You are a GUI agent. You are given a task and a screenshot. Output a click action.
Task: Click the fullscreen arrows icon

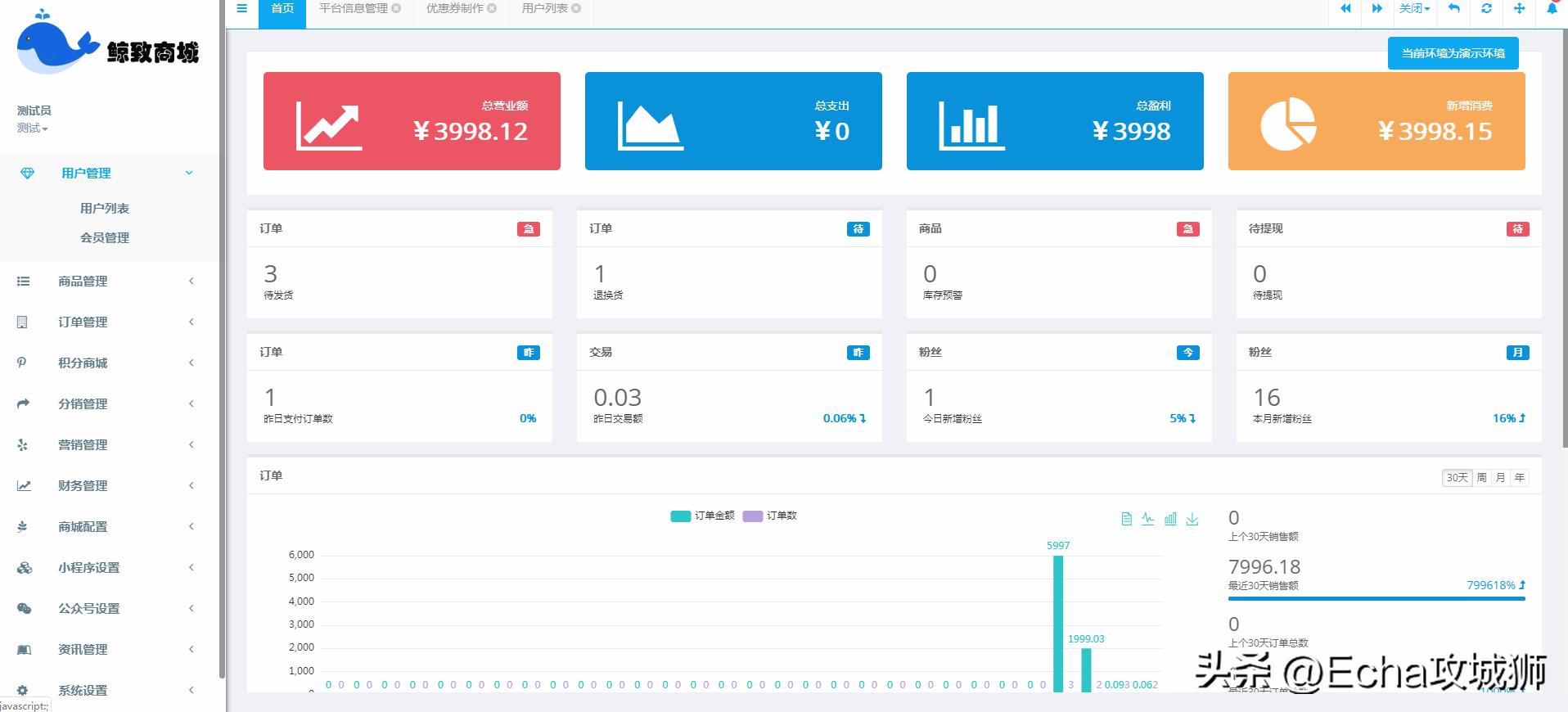pyautogui.click(x=1519, y=9)
